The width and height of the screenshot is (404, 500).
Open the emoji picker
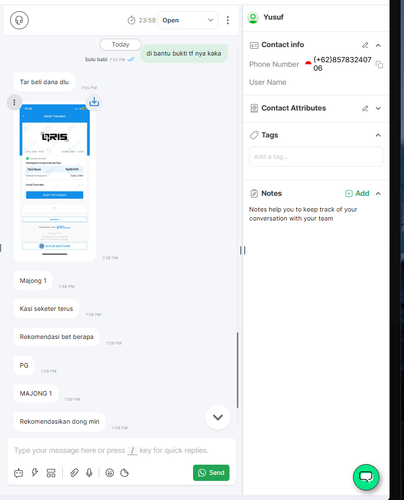[109, 473]
